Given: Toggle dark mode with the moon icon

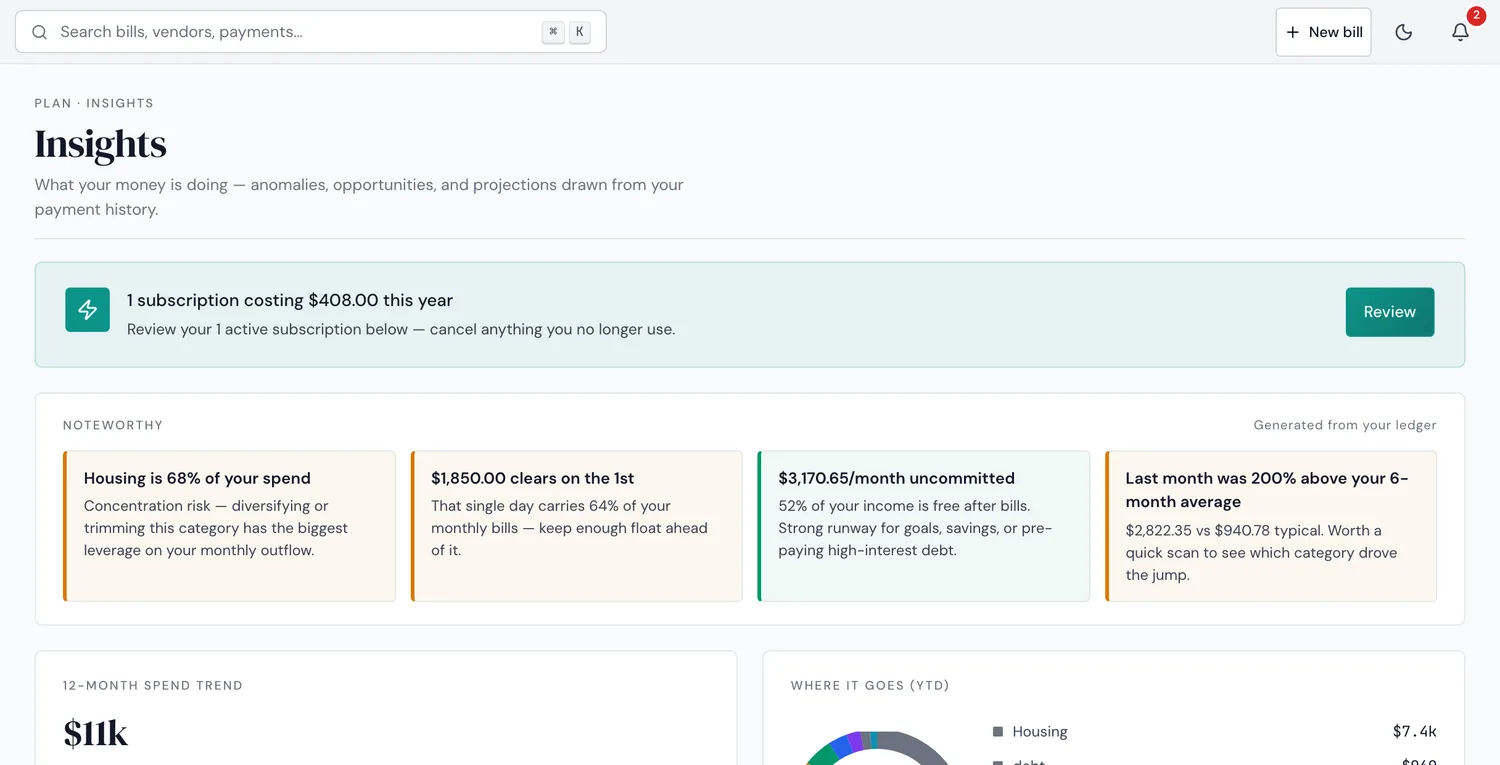Looking at the screenshot, I should (1404, 32).
